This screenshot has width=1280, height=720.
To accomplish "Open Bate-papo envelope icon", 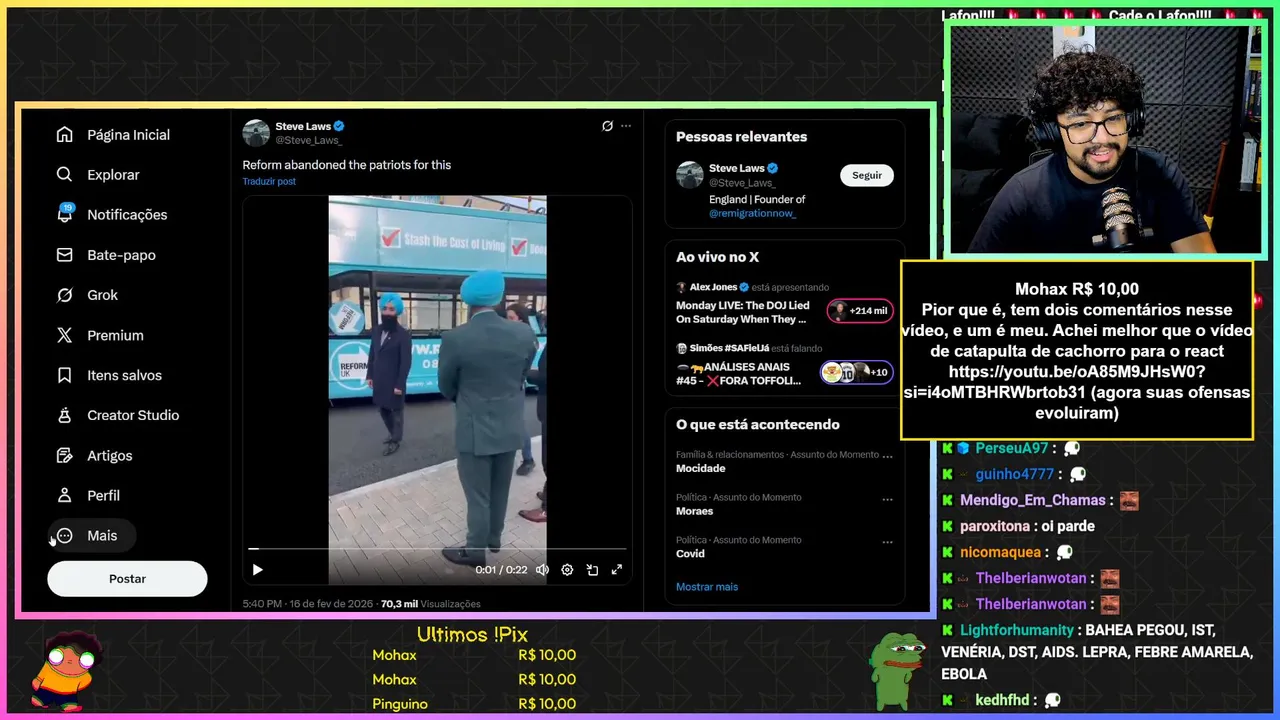I will click(x=65, y=255).
